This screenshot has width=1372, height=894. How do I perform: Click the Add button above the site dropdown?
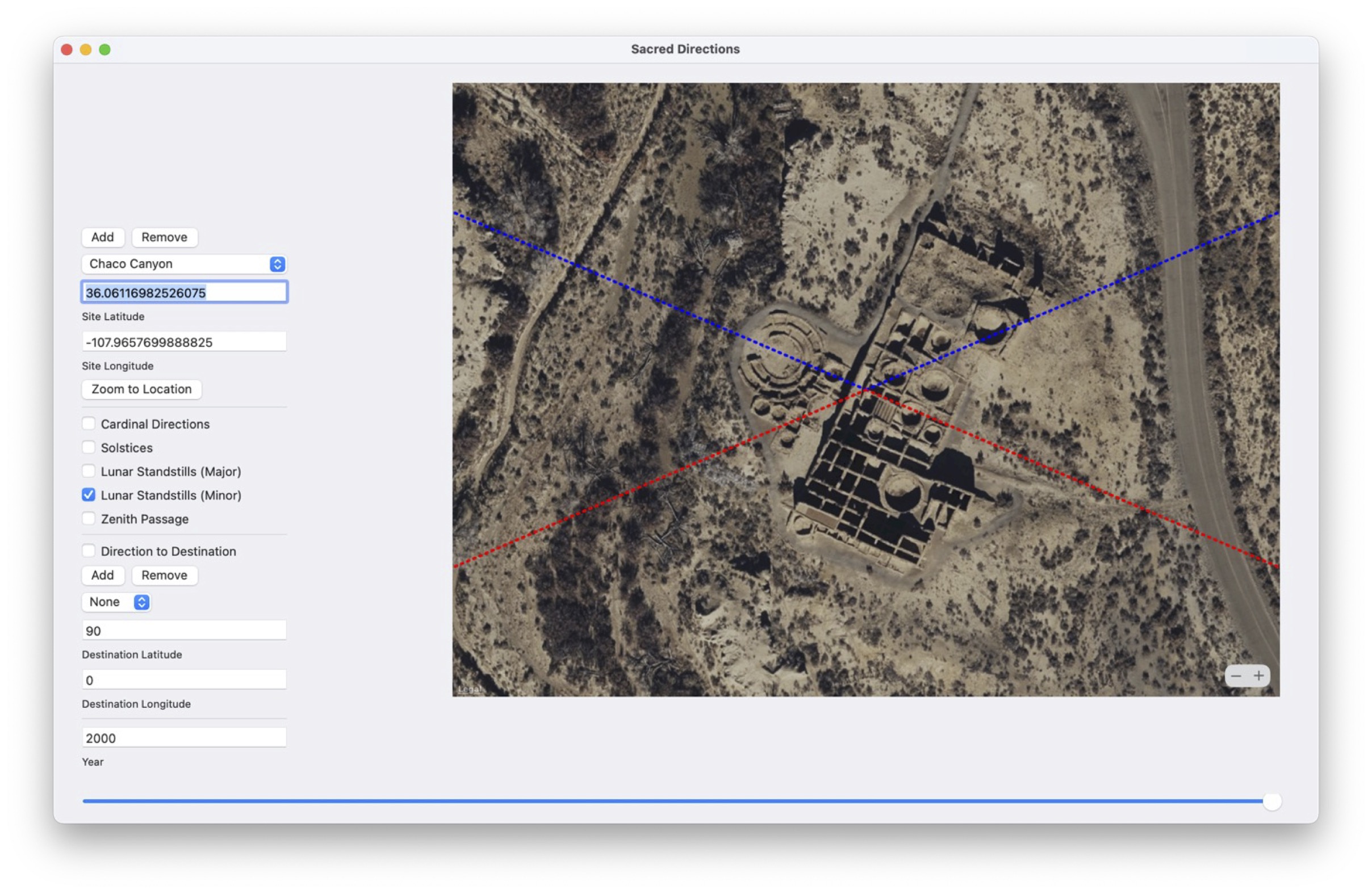103,237
